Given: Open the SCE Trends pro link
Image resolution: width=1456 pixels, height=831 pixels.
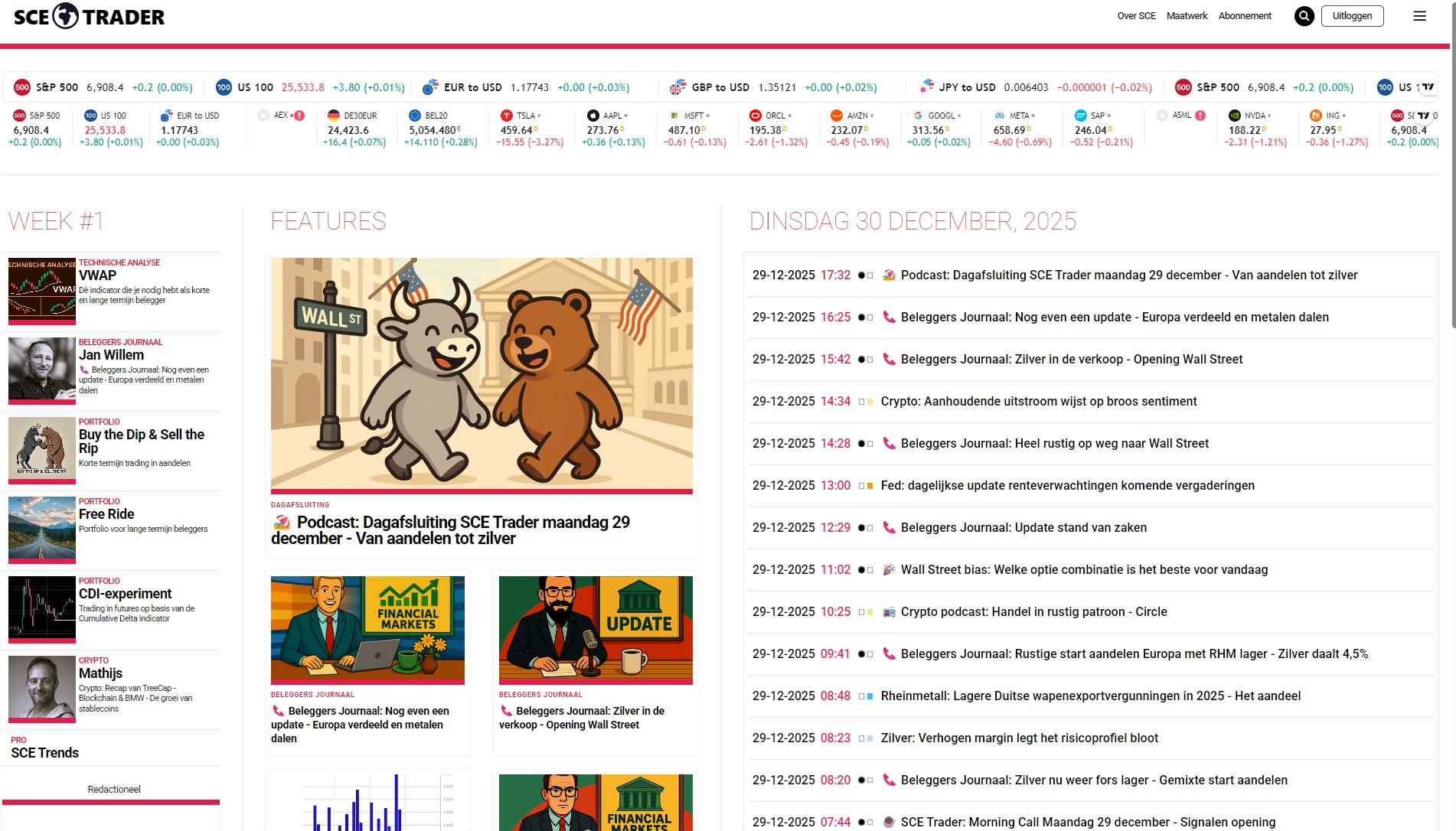Looking at the screenshot, I should click(x=45, y=753).
